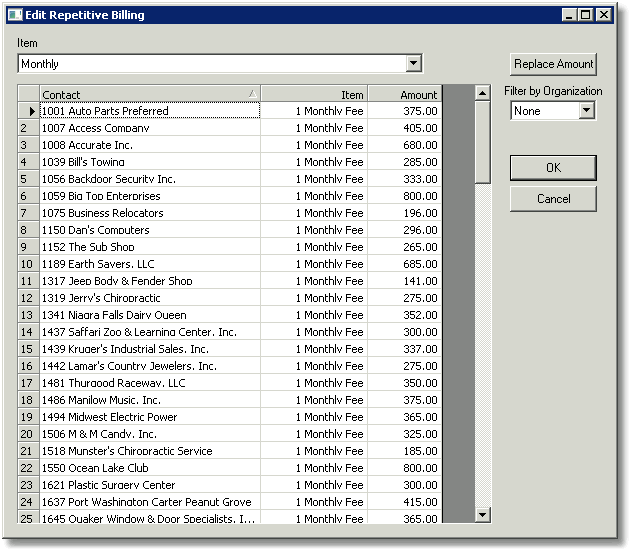Click the Replace Amount button

pos(553,64)
